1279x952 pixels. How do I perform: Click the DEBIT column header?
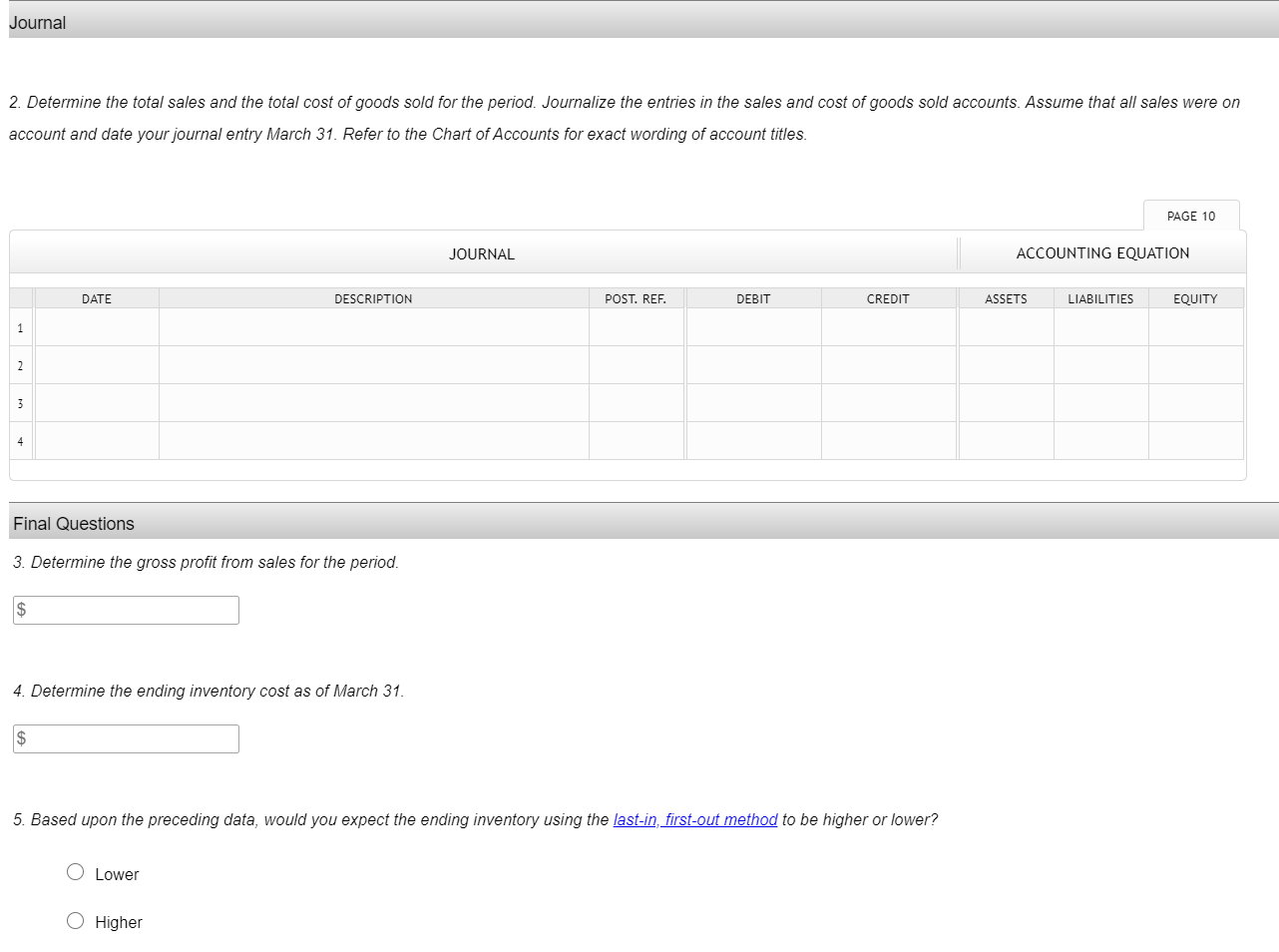pos(753,298)
